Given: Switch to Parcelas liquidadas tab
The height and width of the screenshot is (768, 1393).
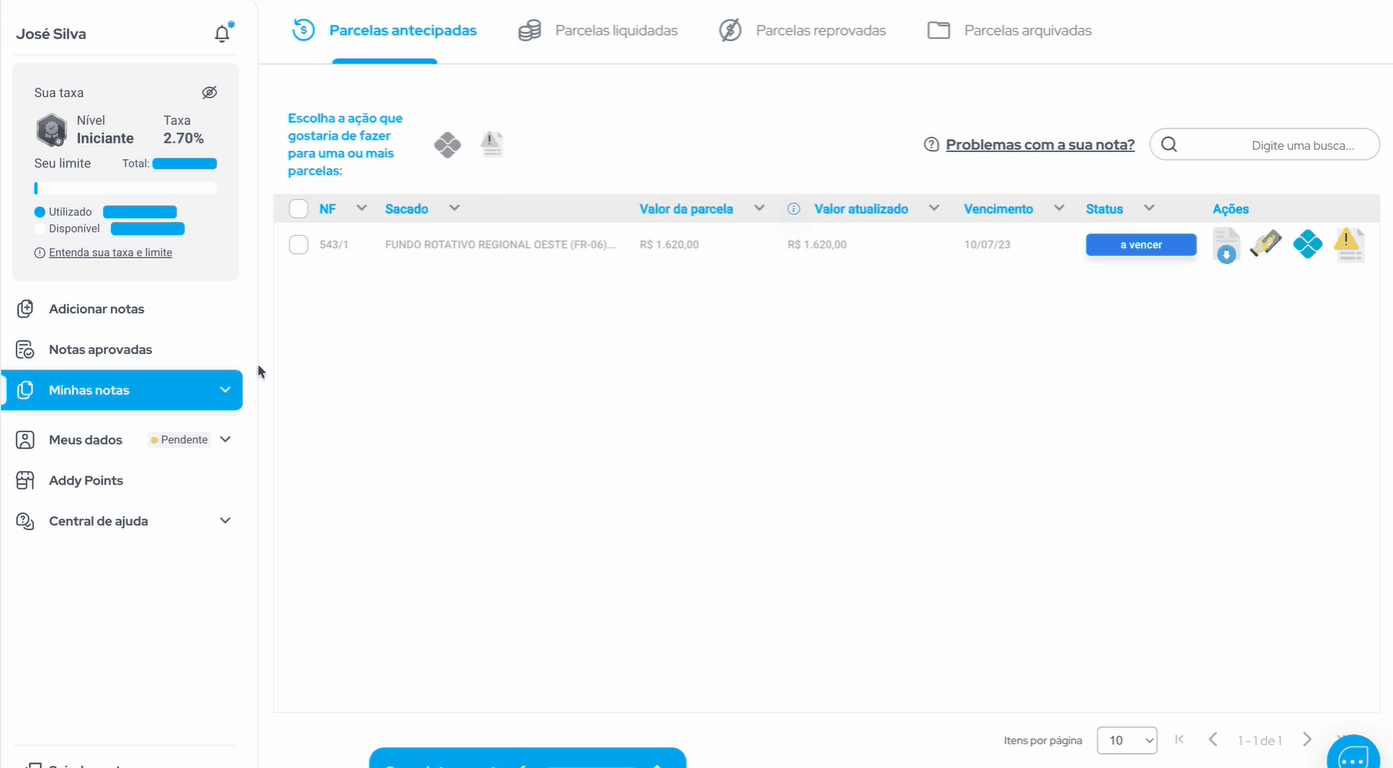Looking at the screenshot, I should [598, 31].
